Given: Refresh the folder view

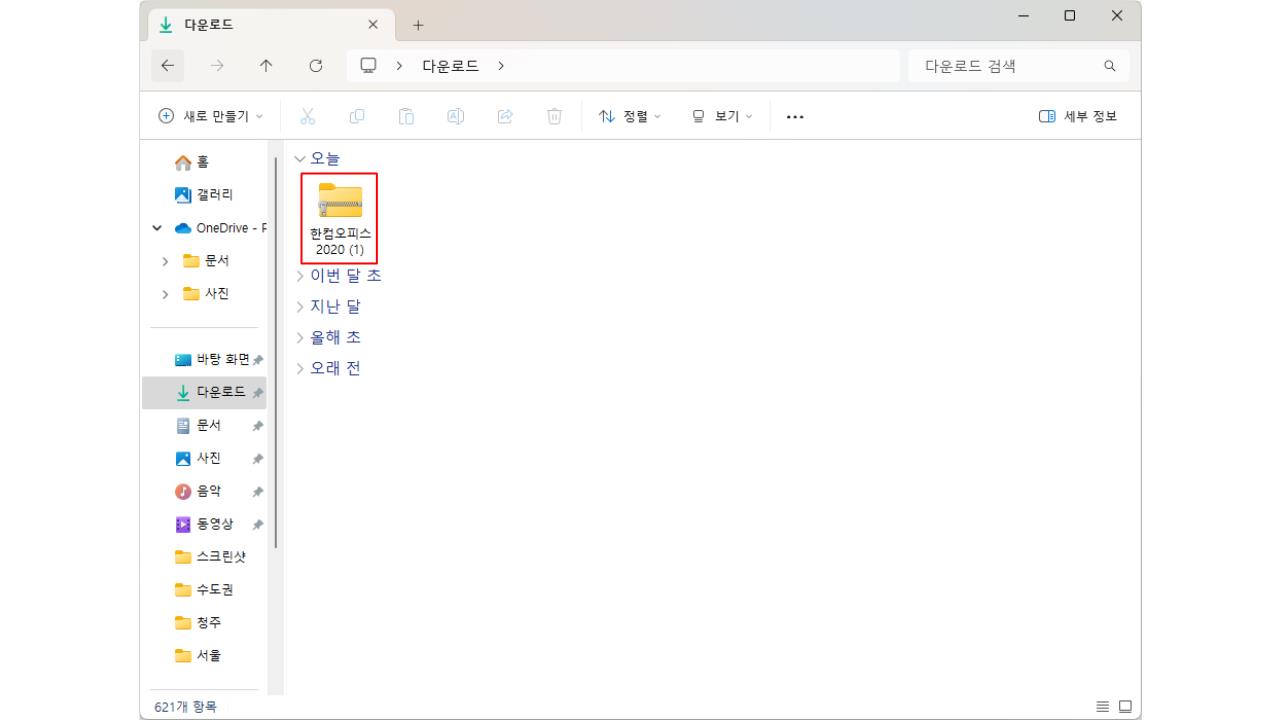Looking at the screenshot, I should [x=316, y=65].
